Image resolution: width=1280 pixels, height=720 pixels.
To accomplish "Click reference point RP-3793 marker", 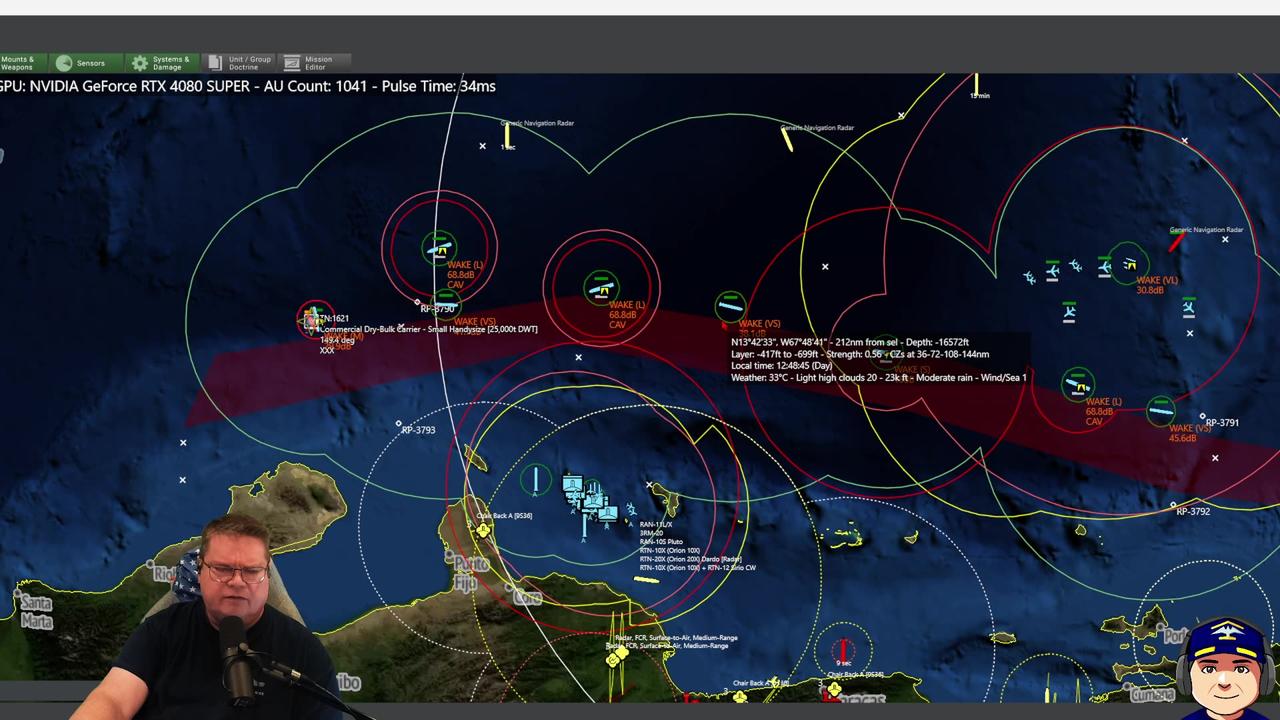I will pos(398,424).
